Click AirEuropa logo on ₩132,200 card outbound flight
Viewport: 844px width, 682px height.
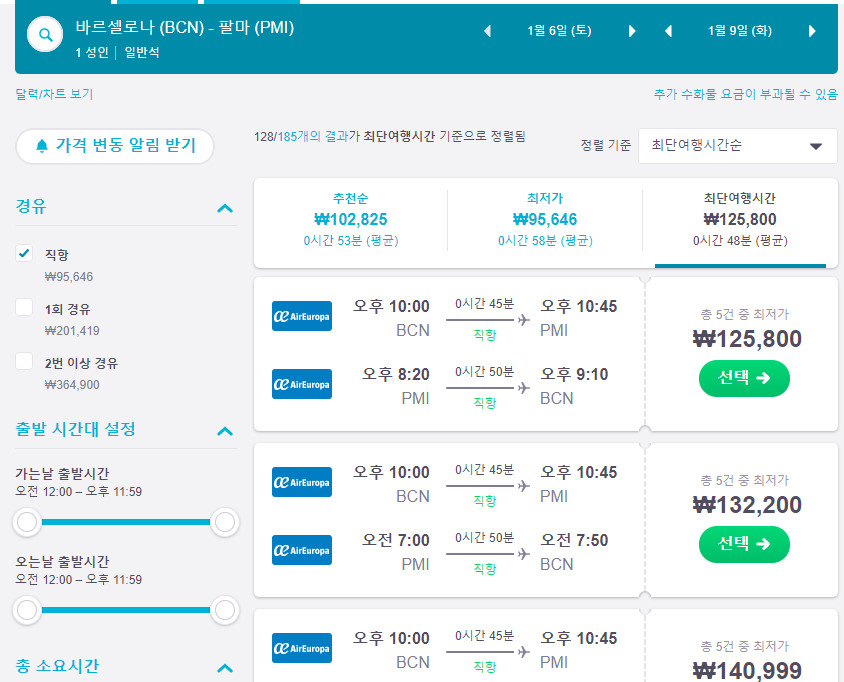coord(302,482)
